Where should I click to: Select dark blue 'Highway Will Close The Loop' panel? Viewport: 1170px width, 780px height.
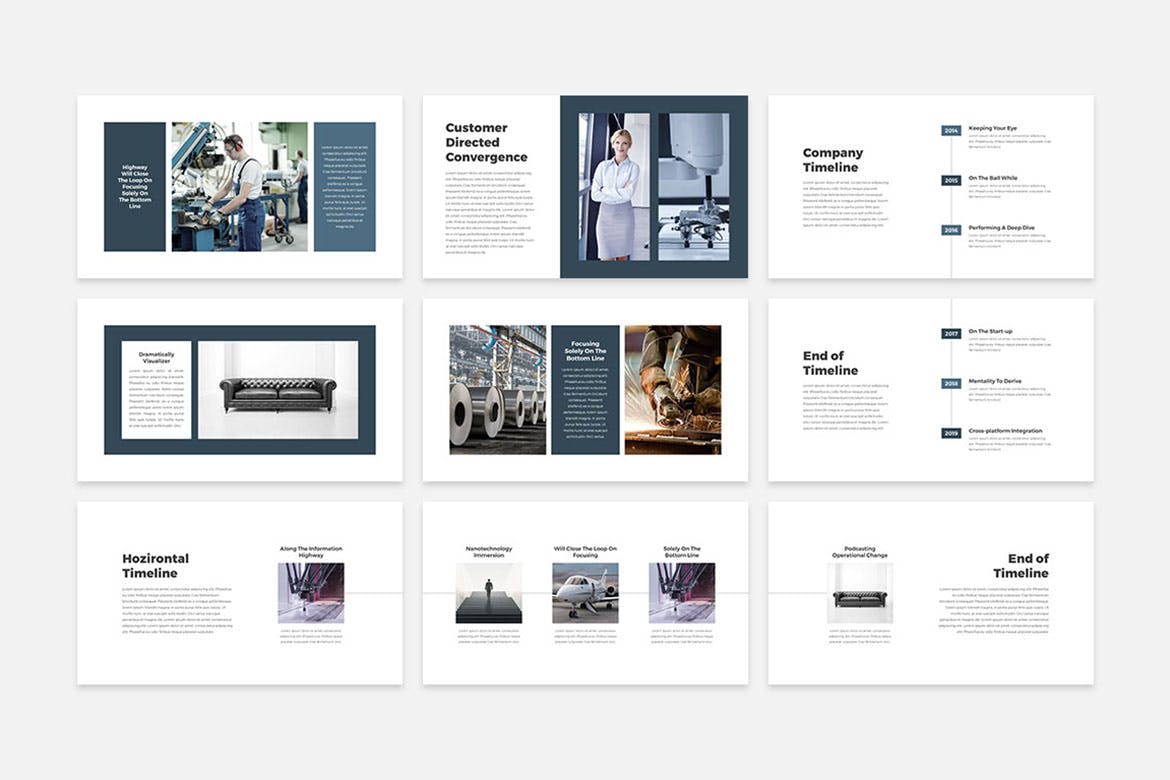pyautogui.click(x=135, y=186)
